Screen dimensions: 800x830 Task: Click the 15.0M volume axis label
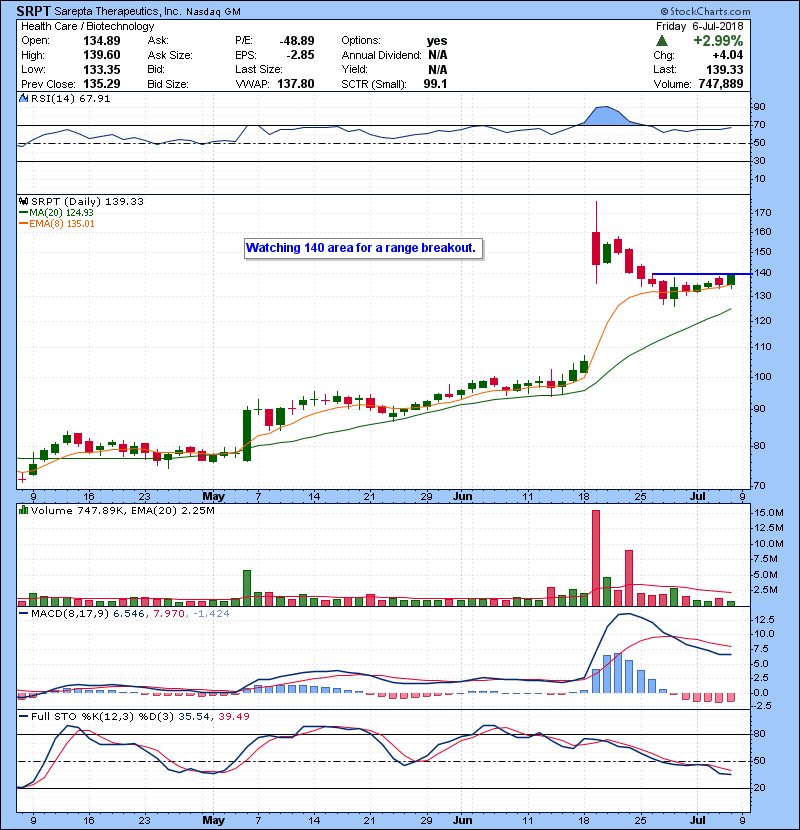coord(769,512)
